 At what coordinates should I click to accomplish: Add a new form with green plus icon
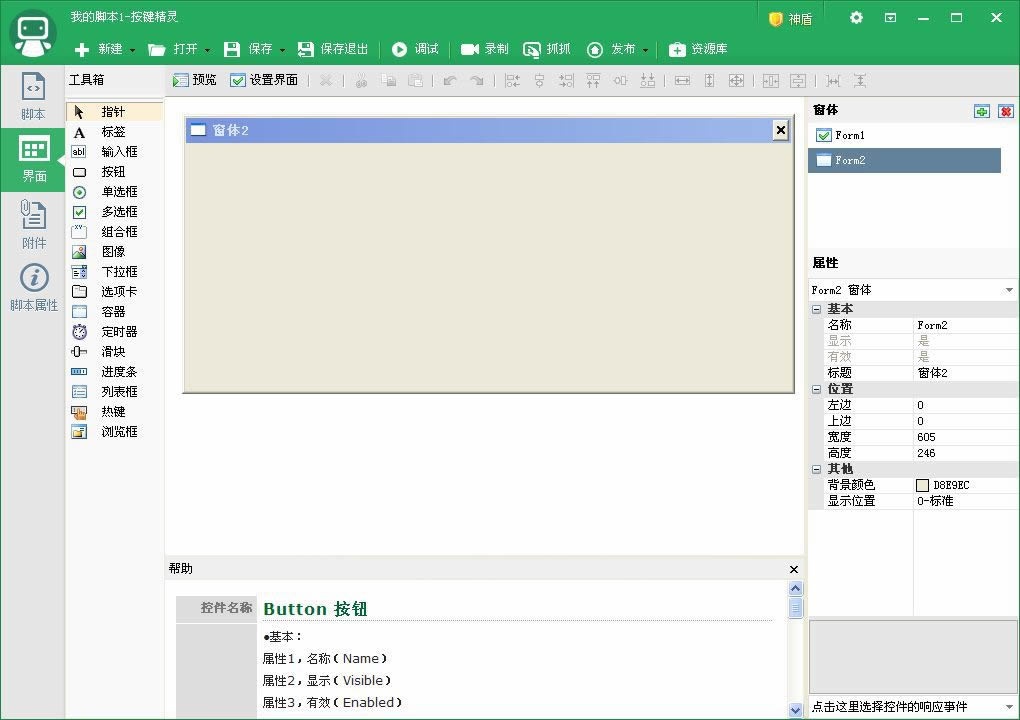[x=982, y=111]
